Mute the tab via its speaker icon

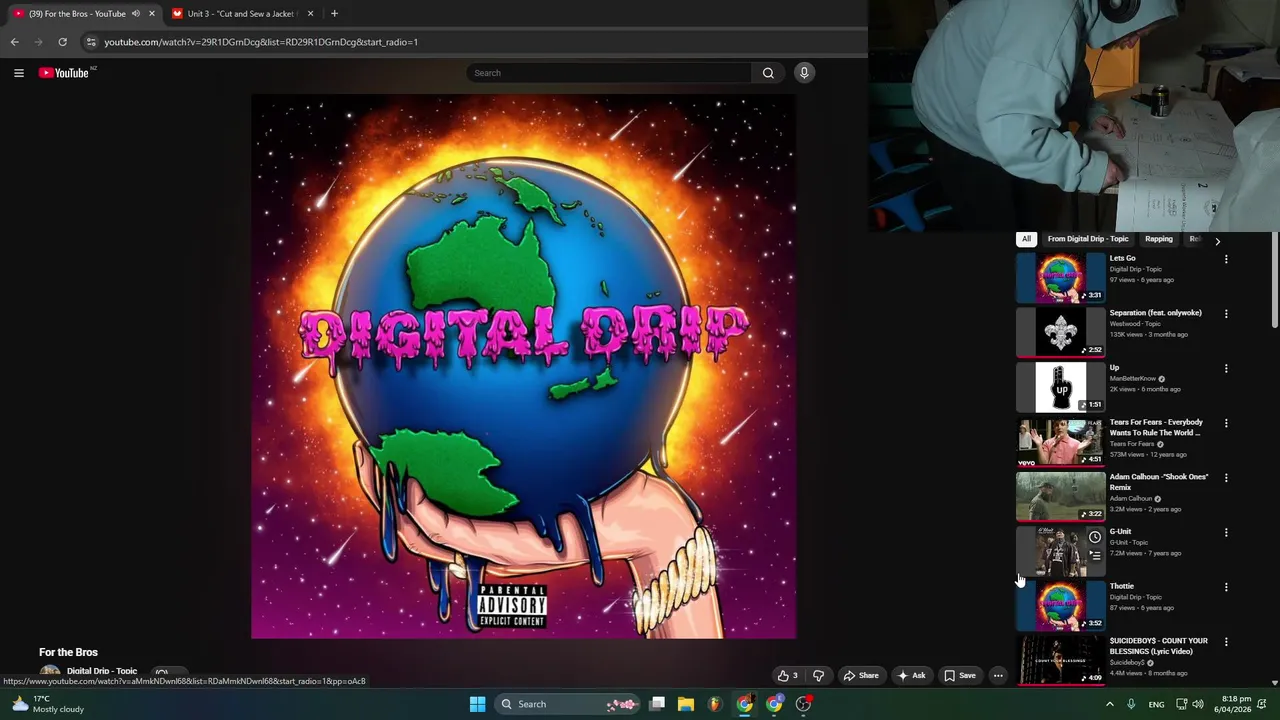point(135,14)
